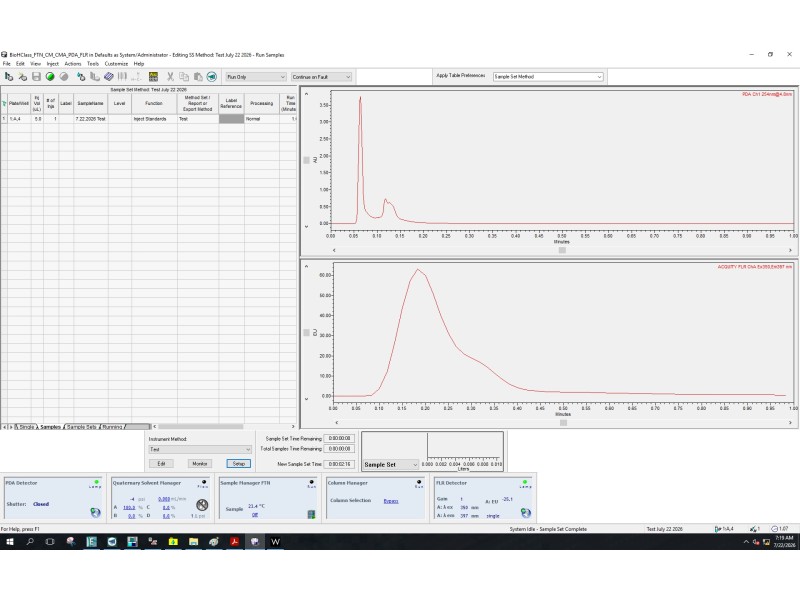Click the globe icon in PDA Detector panel
This screenshot has height=600, width=800.
(95, 512)
